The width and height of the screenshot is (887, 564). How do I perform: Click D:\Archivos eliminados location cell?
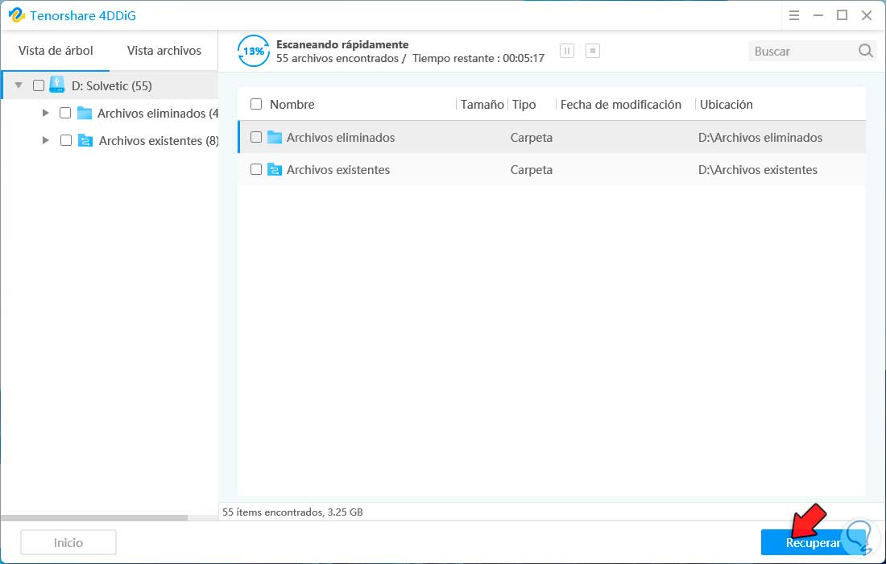[760, 137]
